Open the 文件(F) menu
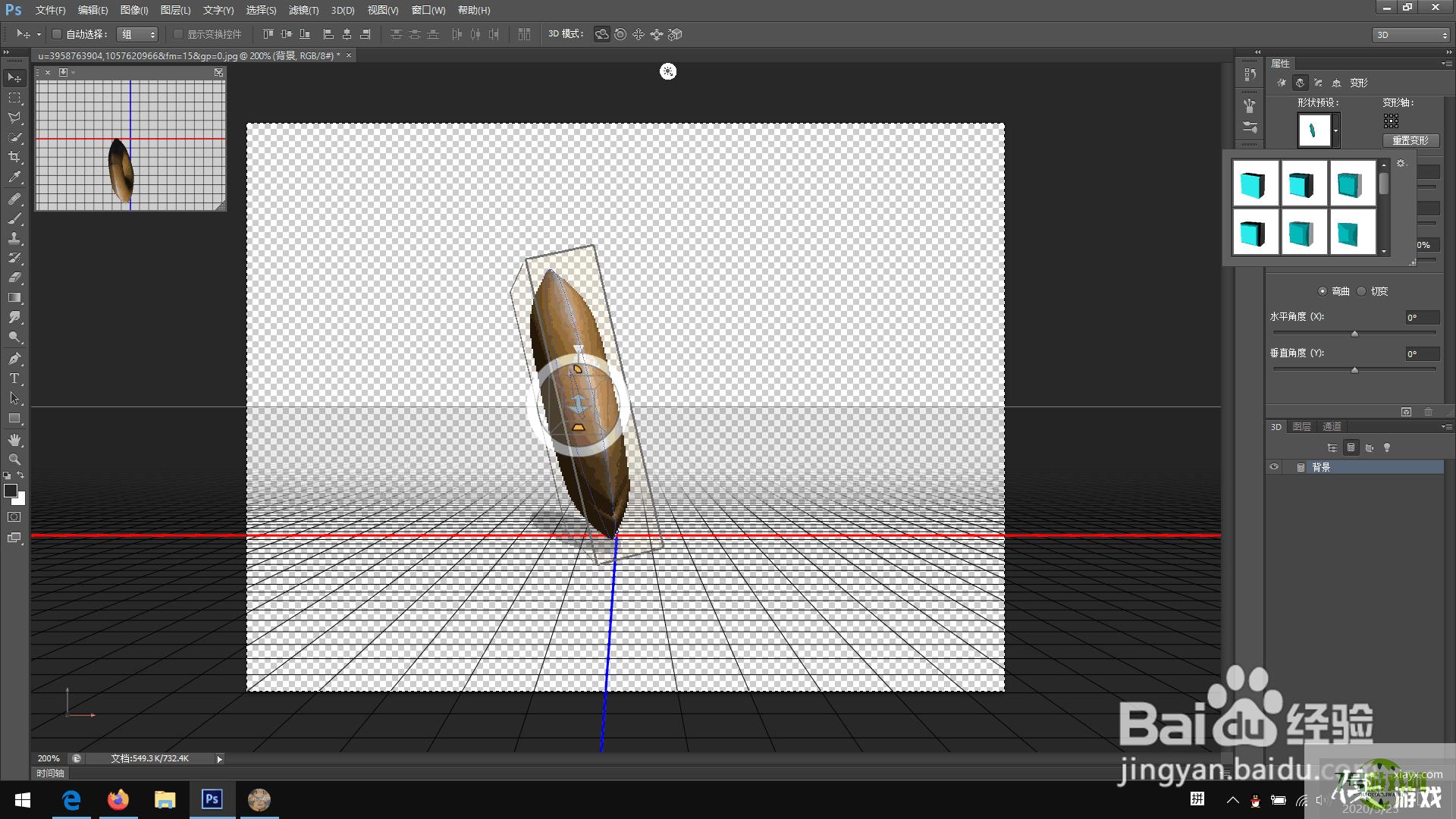The image size is (1456, 819). 50,10
